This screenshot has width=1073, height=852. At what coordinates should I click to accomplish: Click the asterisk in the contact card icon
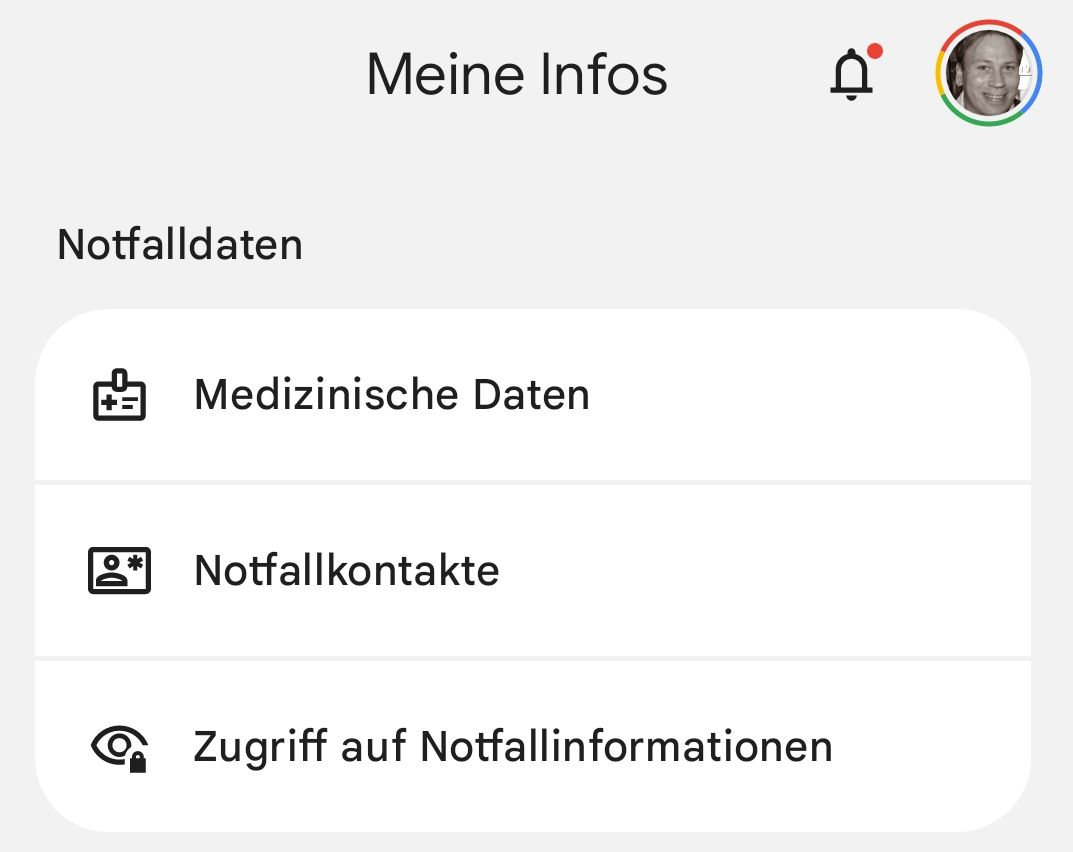click(x=135, y=564)
